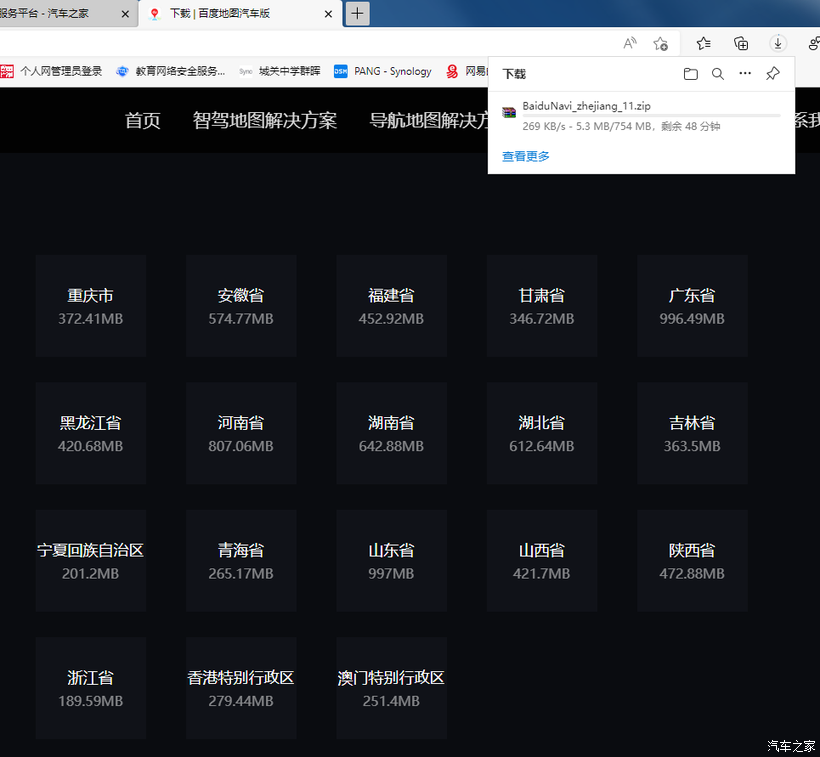Image resolution: width=820 pixels, height=757 pixels.
Task: Open a new browser tab
Action: [357, 14]
